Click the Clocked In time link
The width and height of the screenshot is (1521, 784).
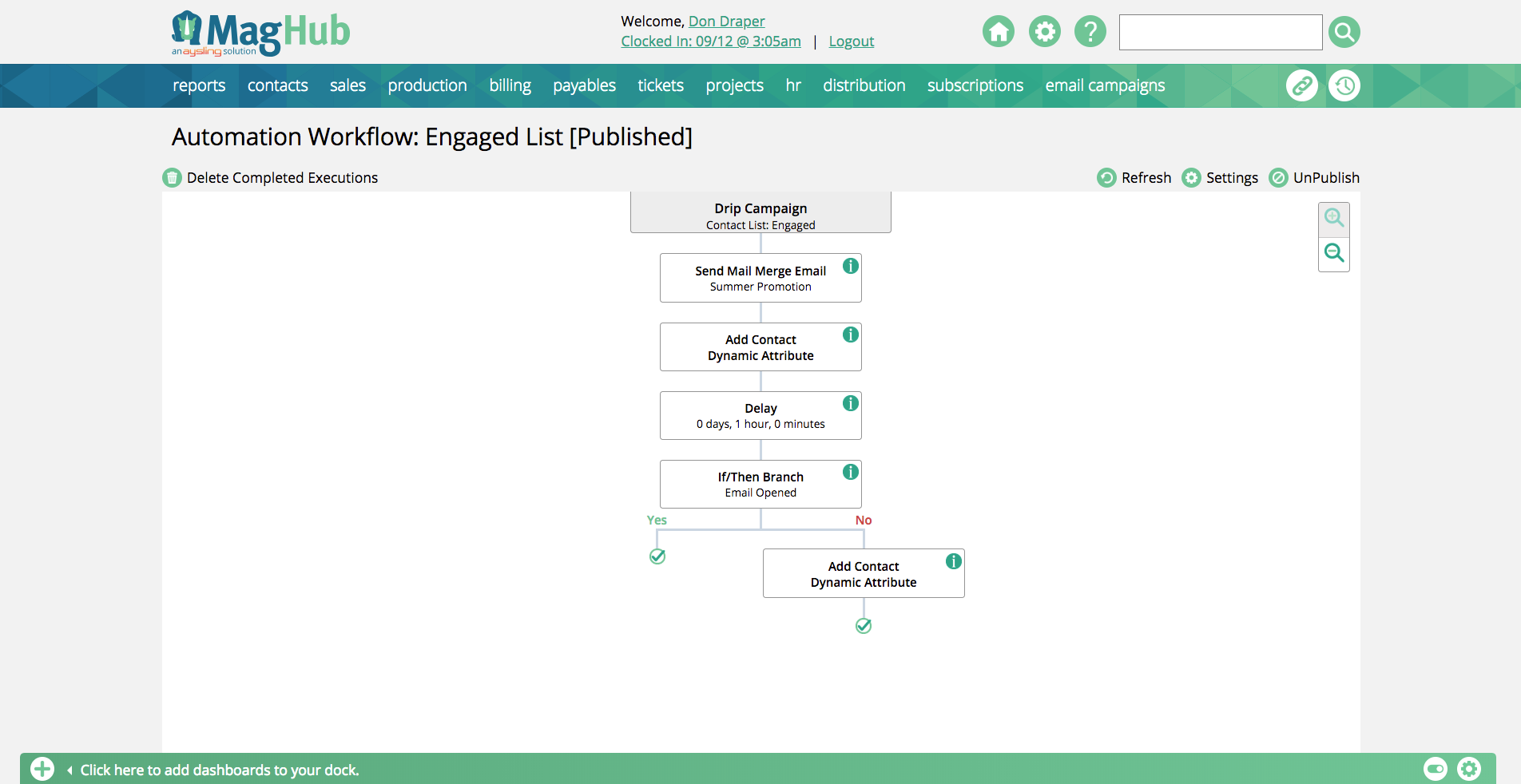point(711,41)
